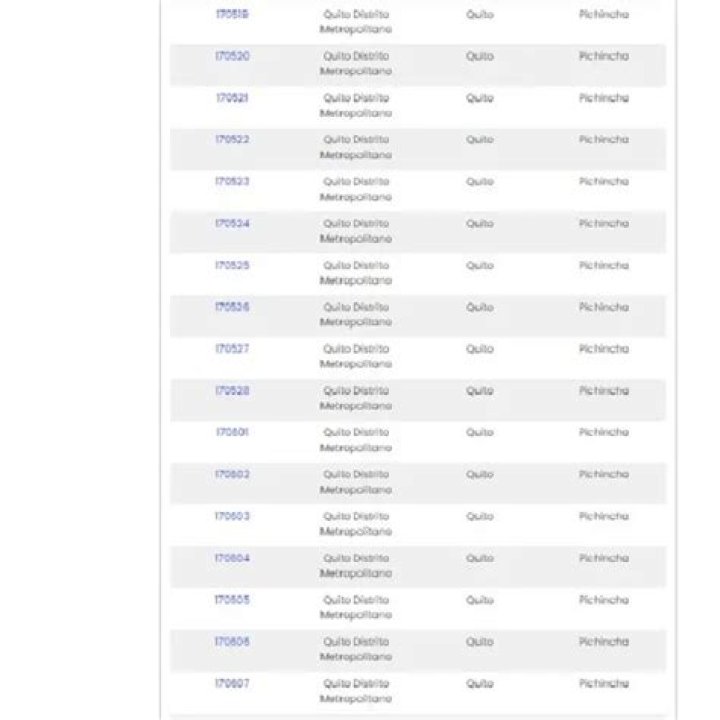Open postal code 170607 link
The image size is (720, 720).
232,684
